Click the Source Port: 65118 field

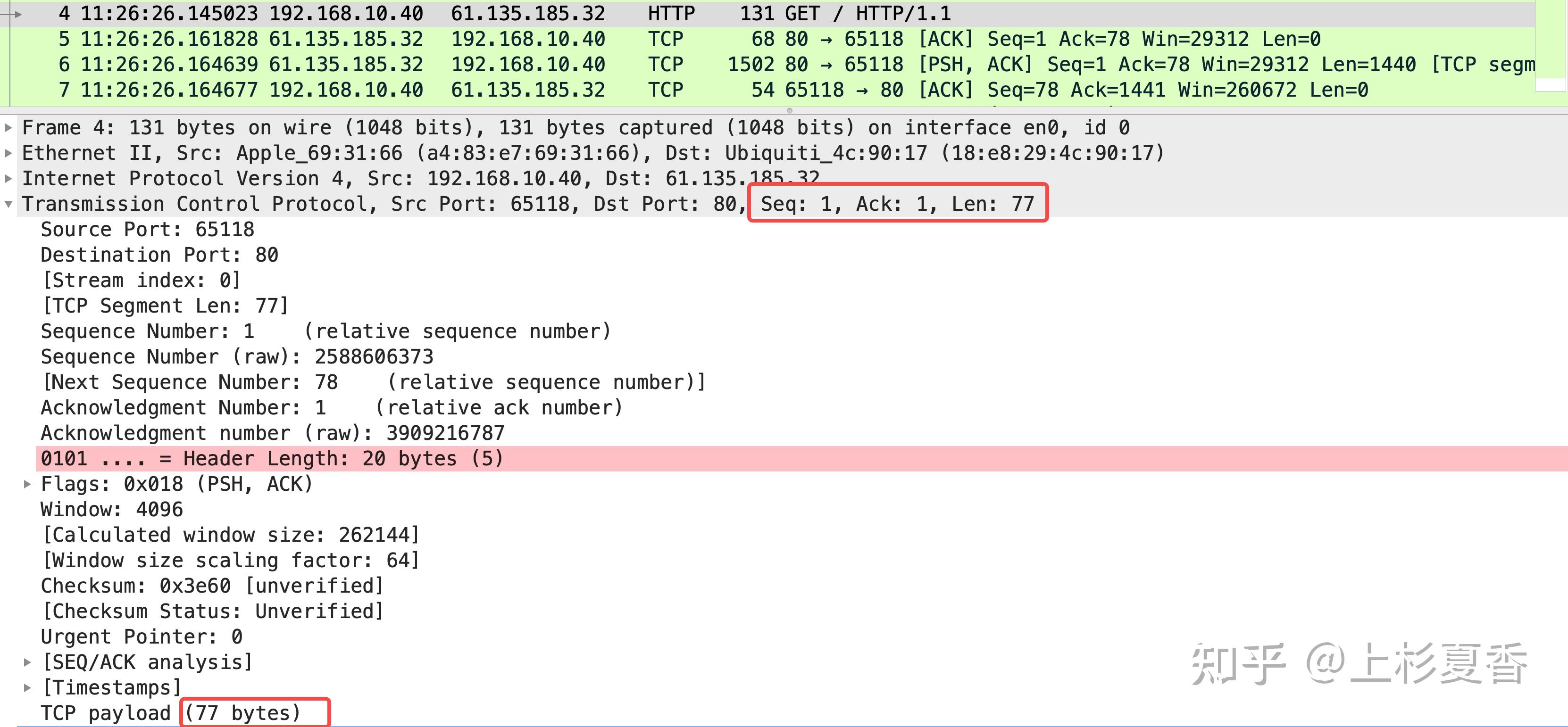tap(147, 229)
